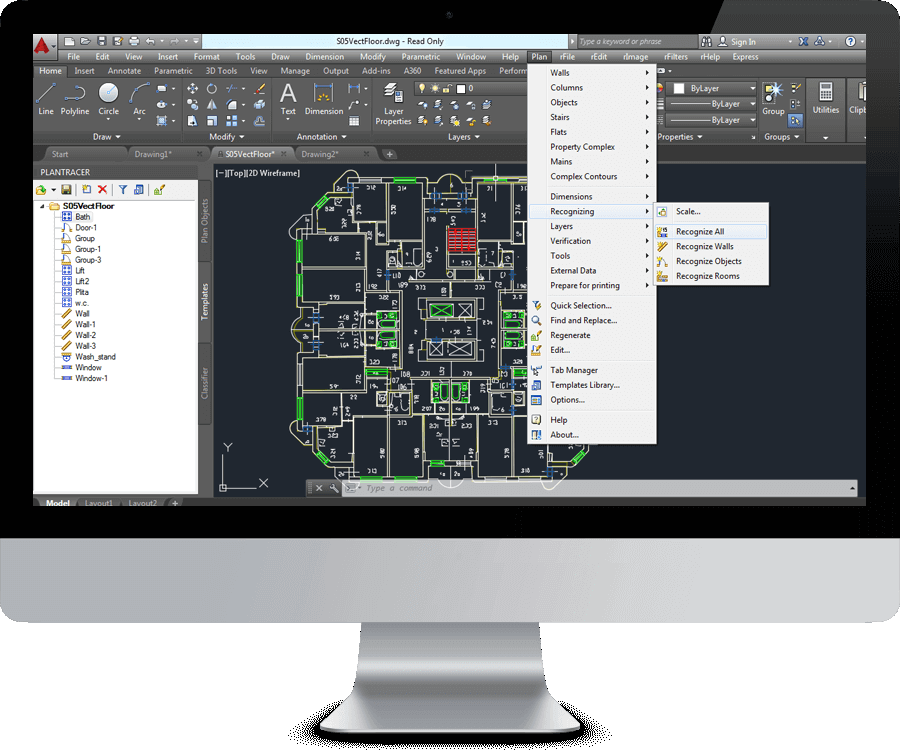
Task: Select the Polyline drawing tool
Action: point(74,98)
